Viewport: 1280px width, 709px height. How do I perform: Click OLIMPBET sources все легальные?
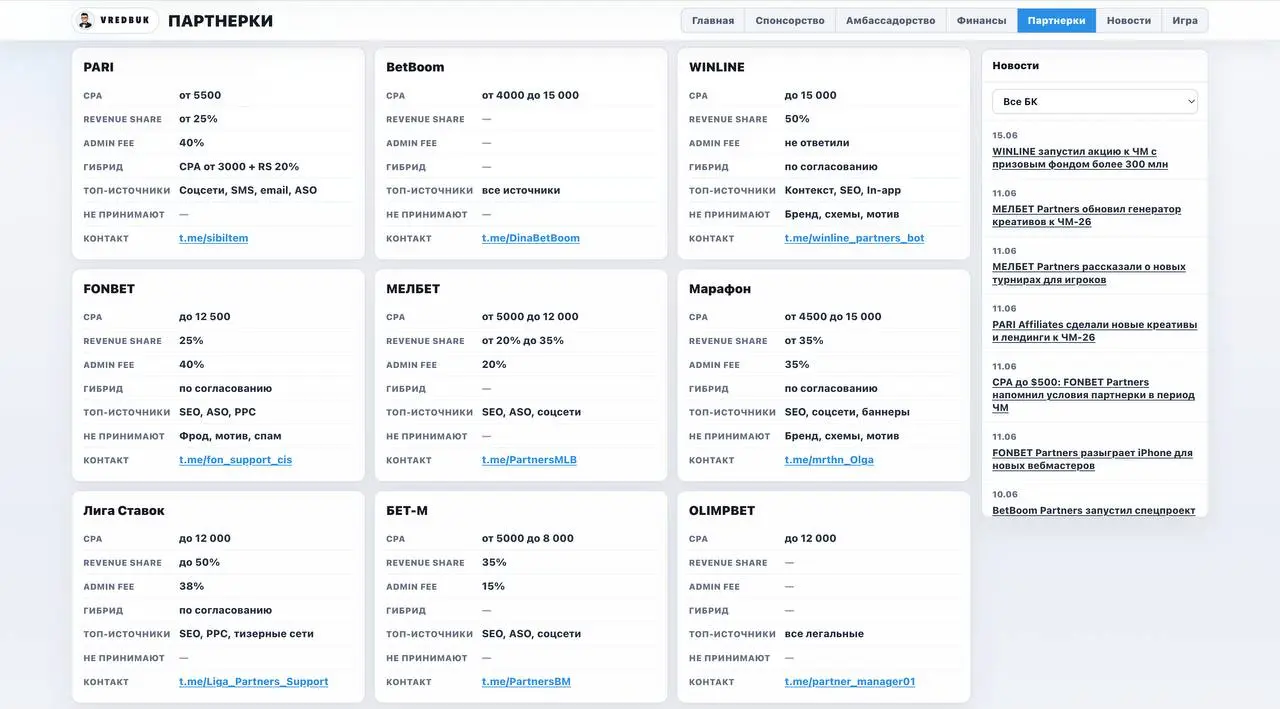(824, 634)
